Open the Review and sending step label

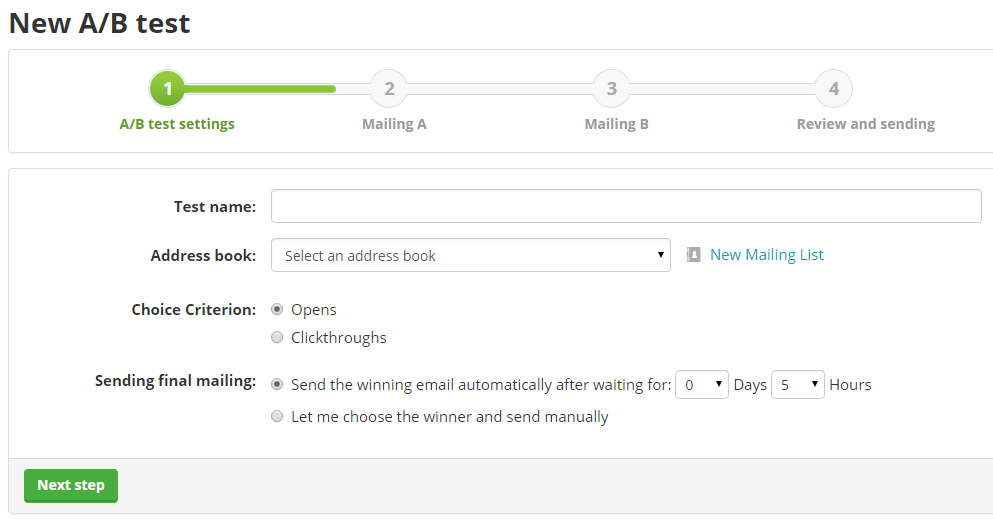click(865, 124)
